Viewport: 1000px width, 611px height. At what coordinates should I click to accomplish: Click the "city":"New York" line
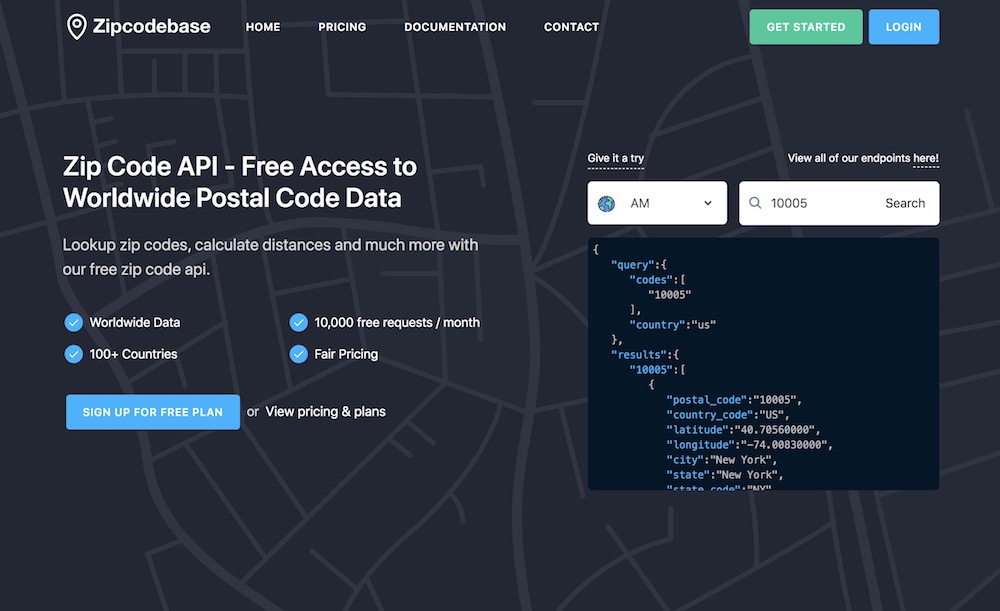coord(721,460)
